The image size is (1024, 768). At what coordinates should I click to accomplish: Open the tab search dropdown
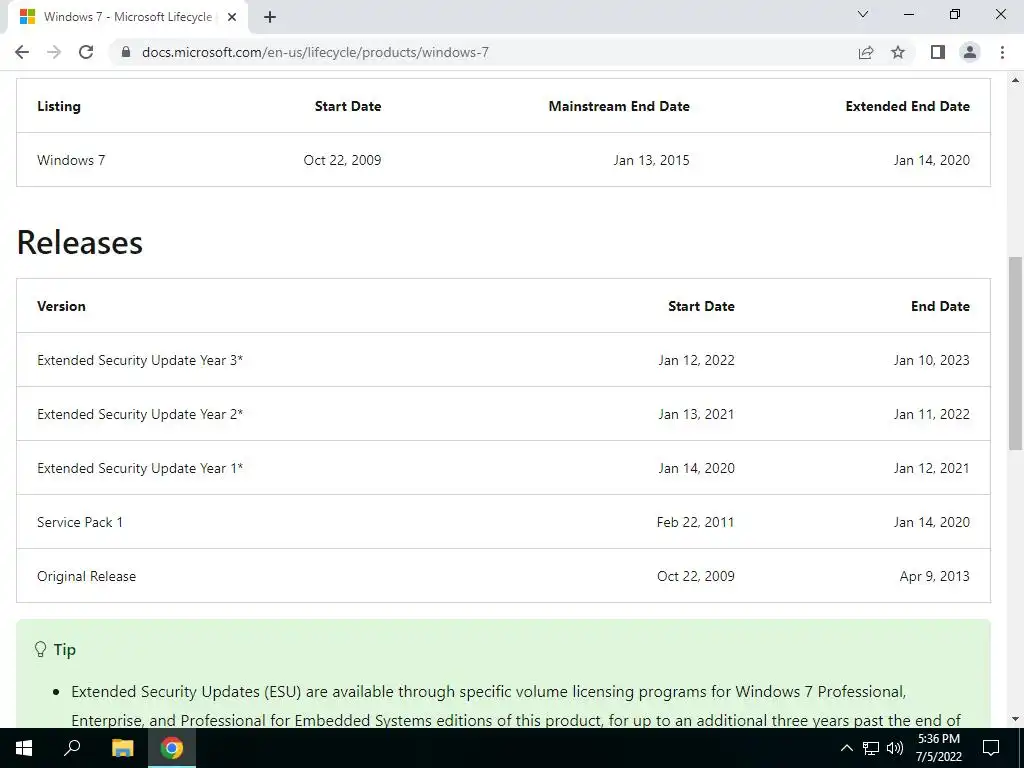(863, 14)
